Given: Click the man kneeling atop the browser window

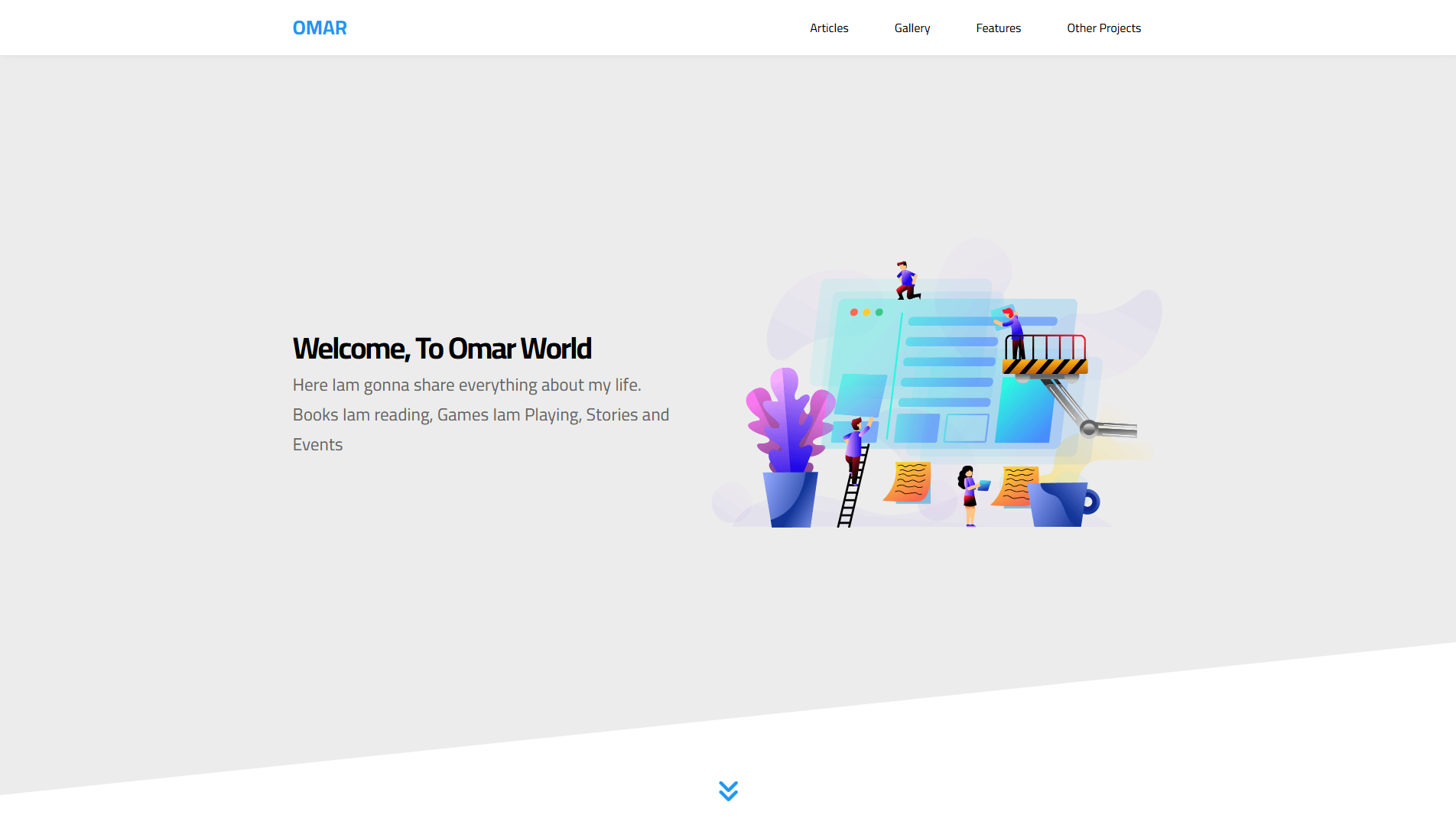Looking at the screenshot, I should pos(907,281).
